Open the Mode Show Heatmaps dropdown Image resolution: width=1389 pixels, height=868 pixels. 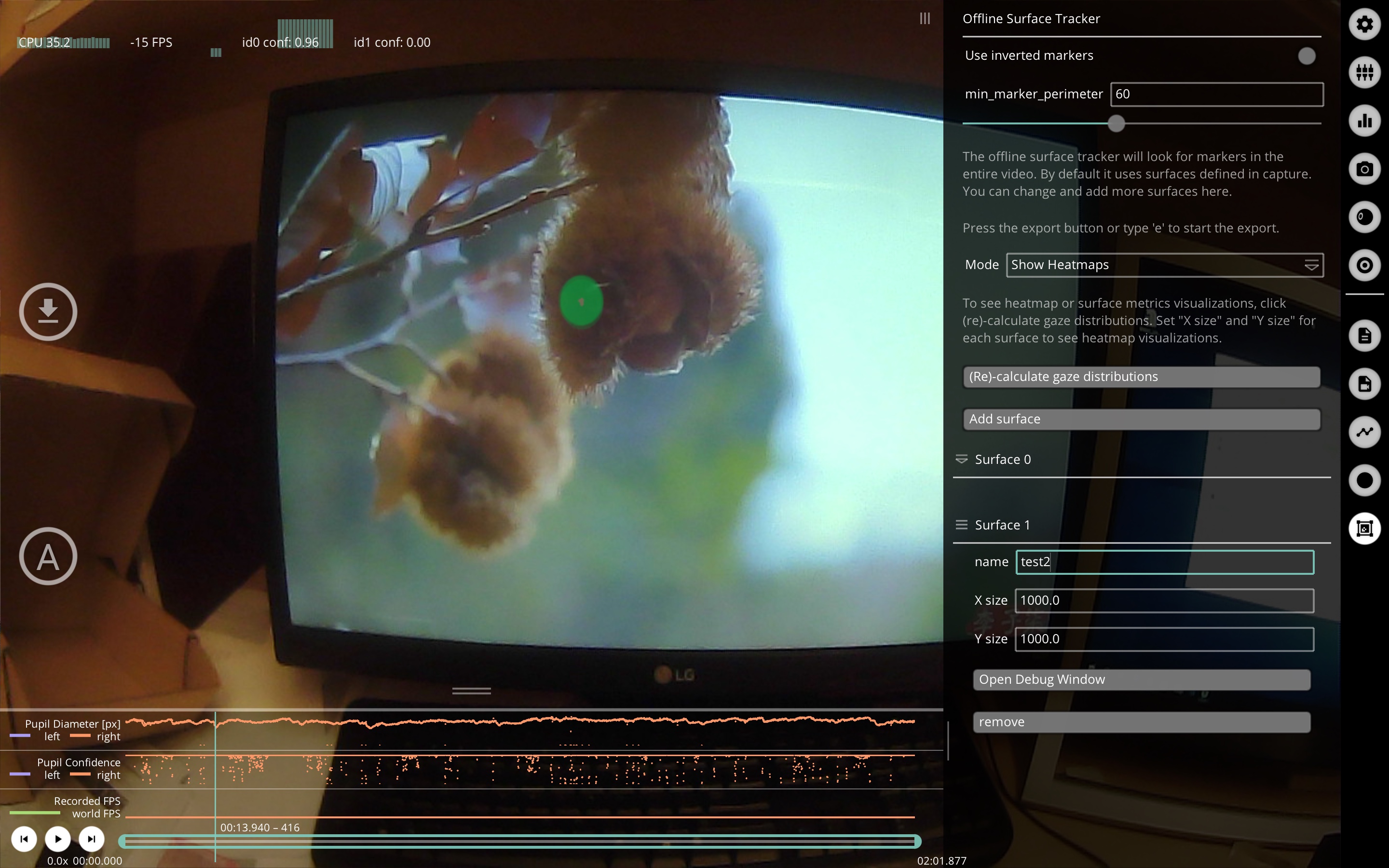pyautogui.click(x=1165, y=265)
